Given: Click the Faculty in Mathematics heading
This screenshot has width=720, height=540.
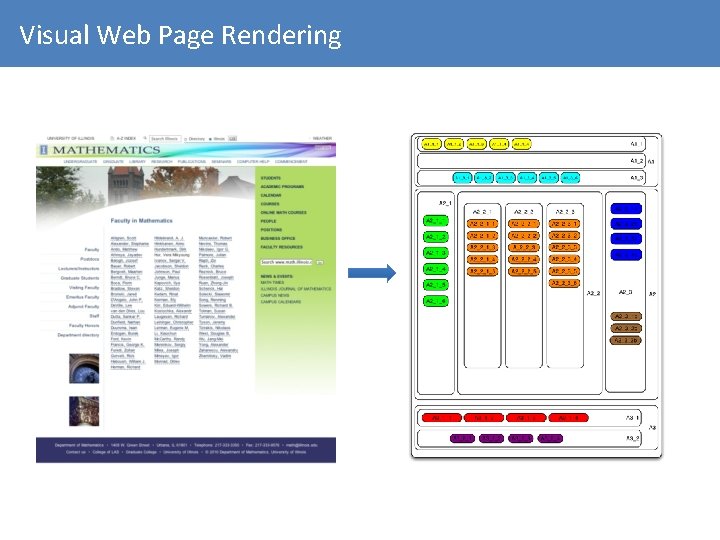Looking at the screenshot, I should [141, 220].
